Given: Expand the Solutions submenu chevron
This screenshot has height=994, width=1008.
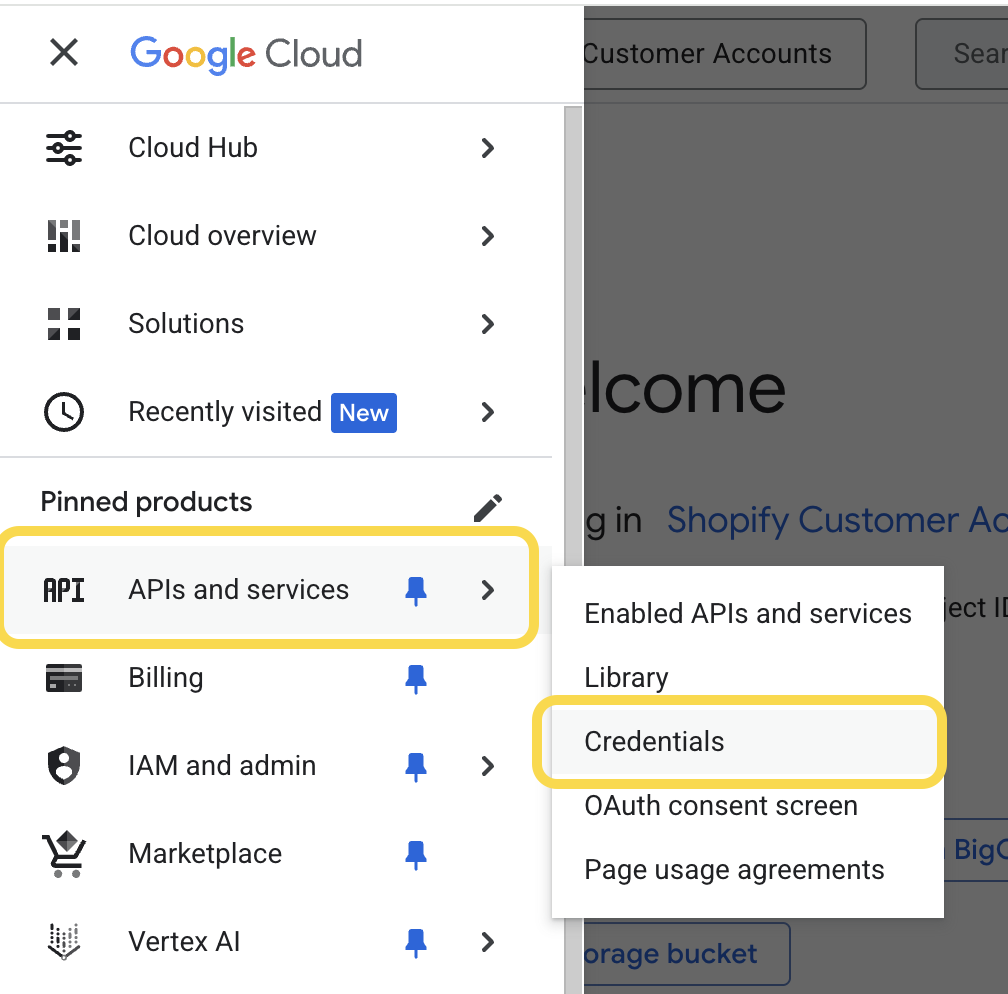Looking at the screenshot, I should 488,323.
